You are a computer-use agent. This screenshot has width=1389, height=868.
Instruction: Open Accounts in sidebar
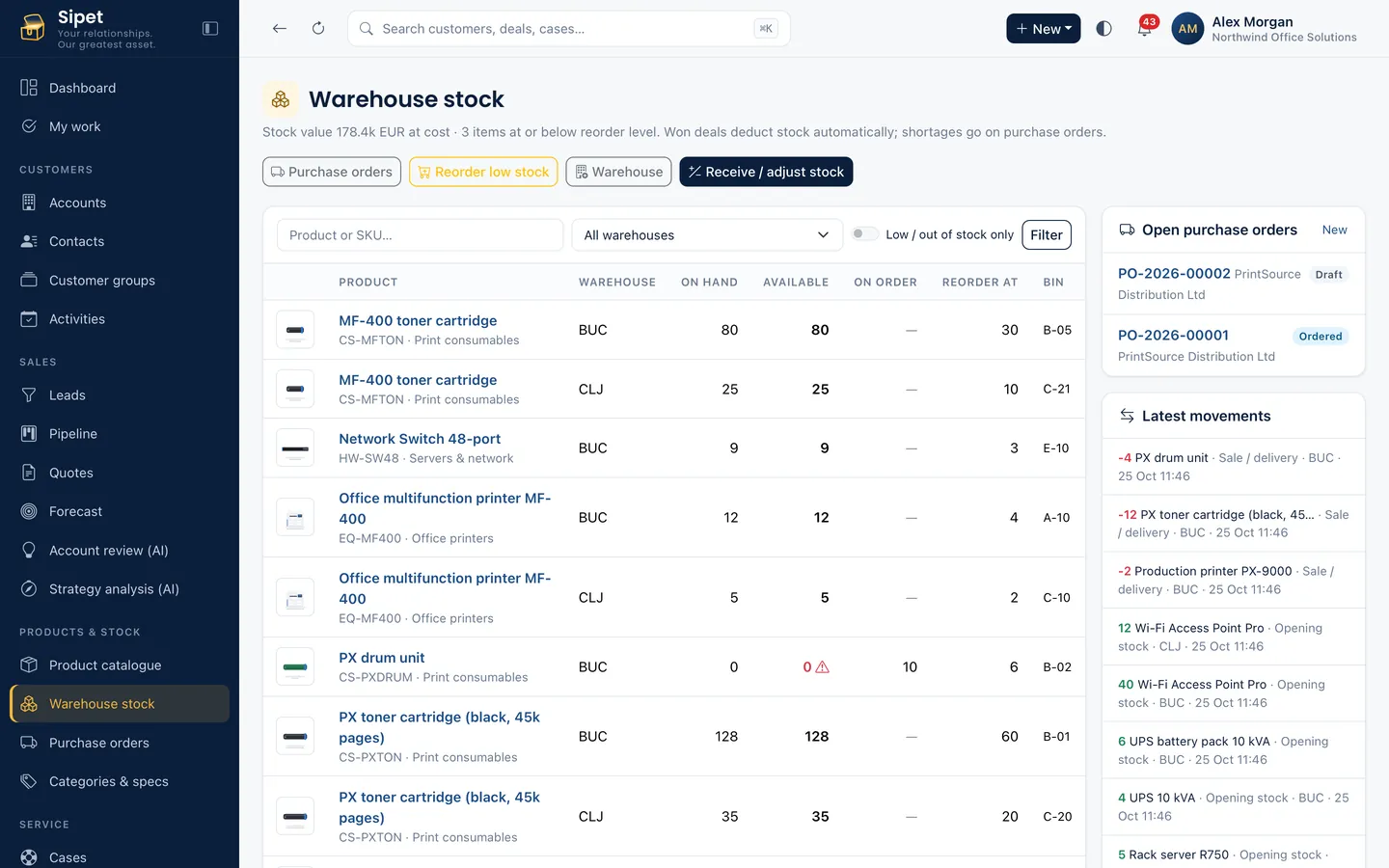pos(120,203)
